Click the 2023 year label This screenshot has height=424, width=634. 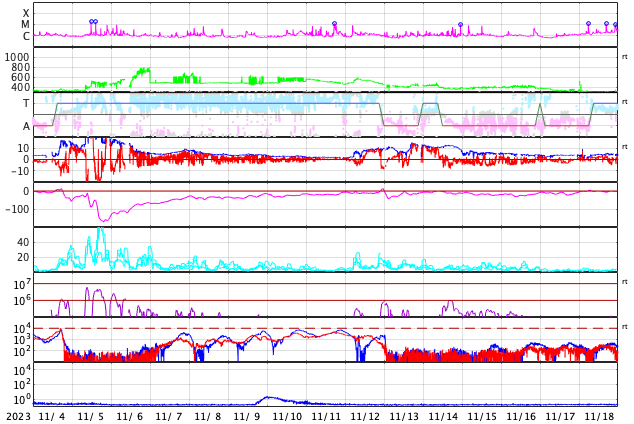[18, 416]
